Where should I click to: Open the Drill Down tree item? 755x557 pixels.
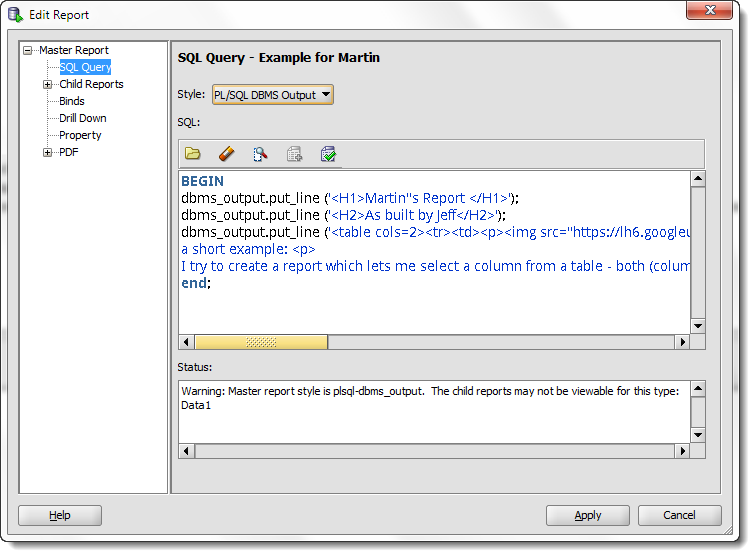pyautogui.click(x=83, y=118)
